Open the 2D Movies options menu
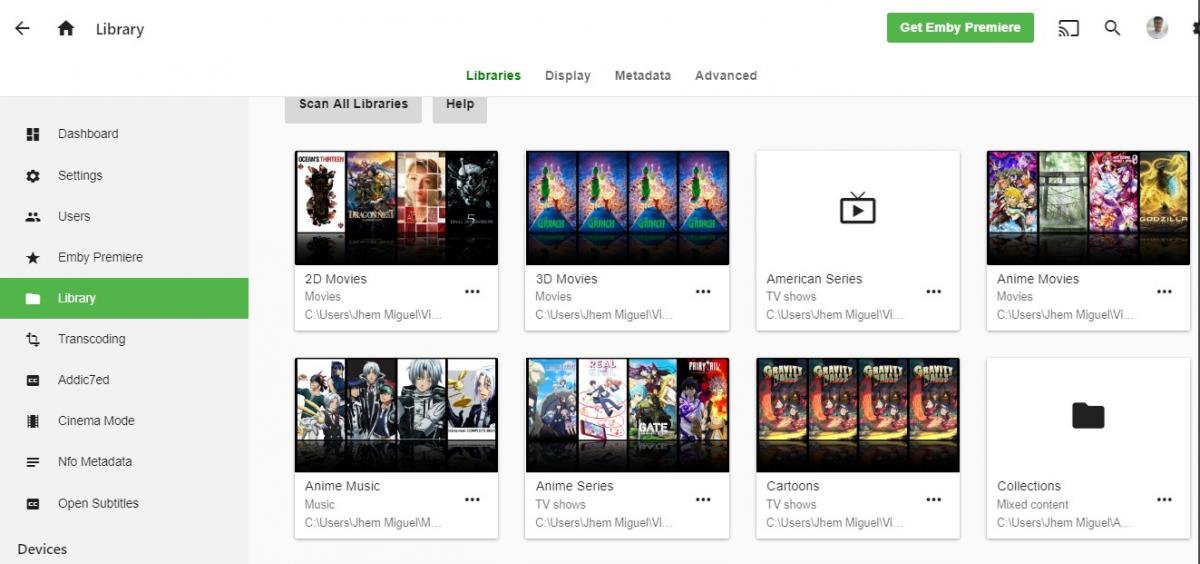1200x564 pixels. (472, 292)
